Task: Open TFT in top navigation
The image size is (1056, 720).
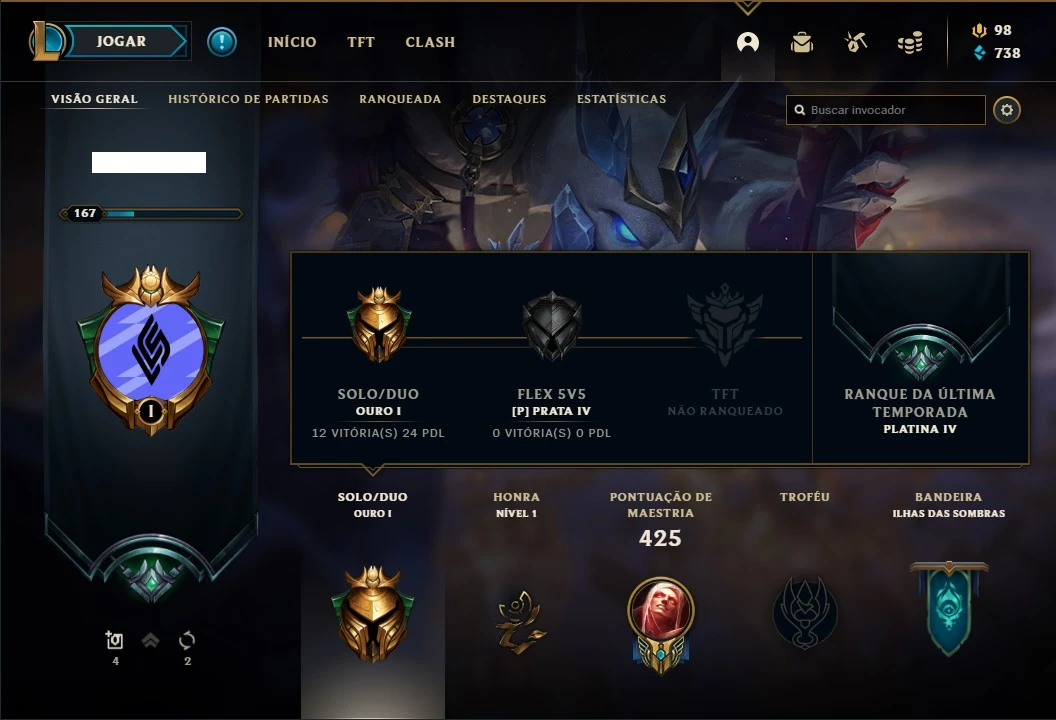Action: pyautogui.click(x=361, y=42)
